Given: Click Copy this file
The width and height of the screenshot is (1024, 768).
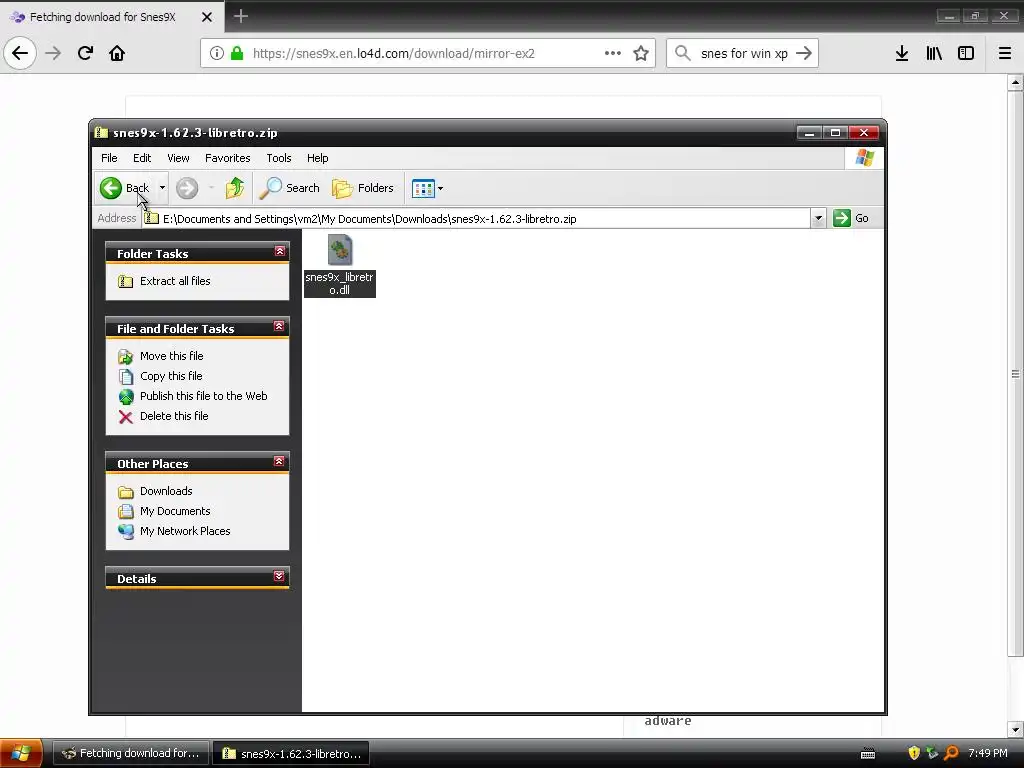Looking at the screenshot, I should tap(171, 376).
